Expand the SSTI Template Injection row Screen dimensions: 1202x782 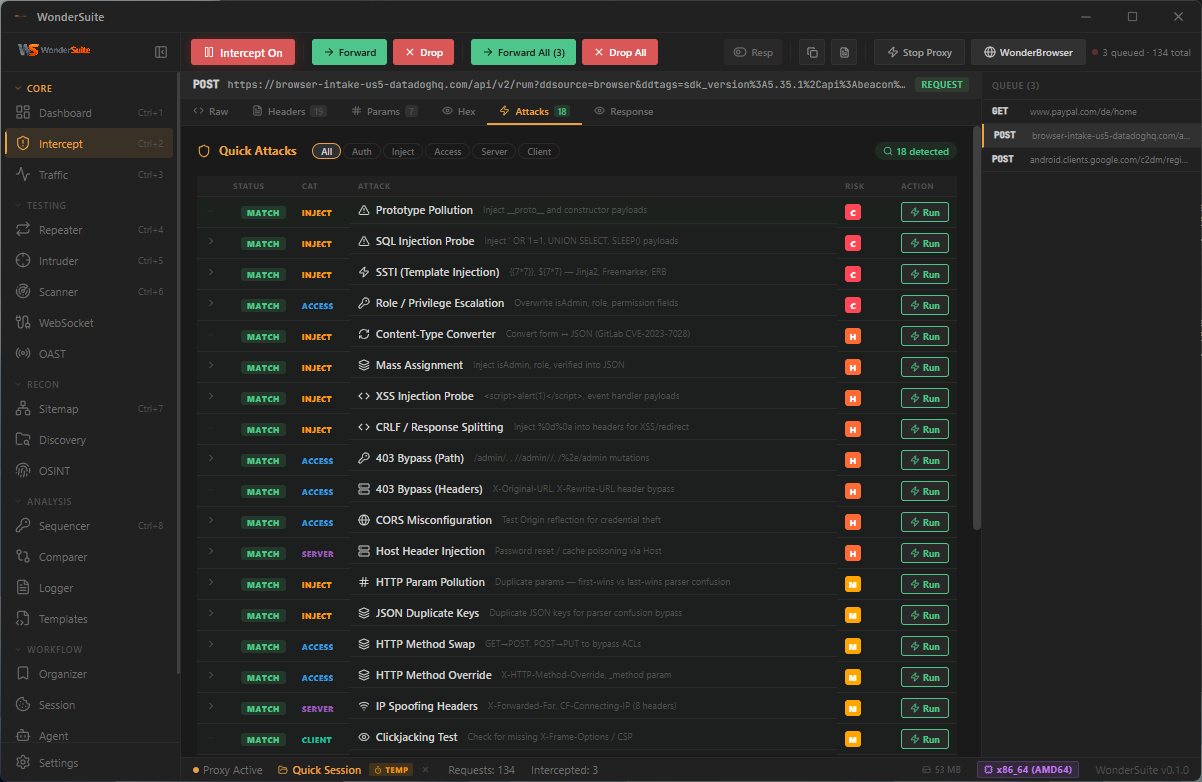211,273
